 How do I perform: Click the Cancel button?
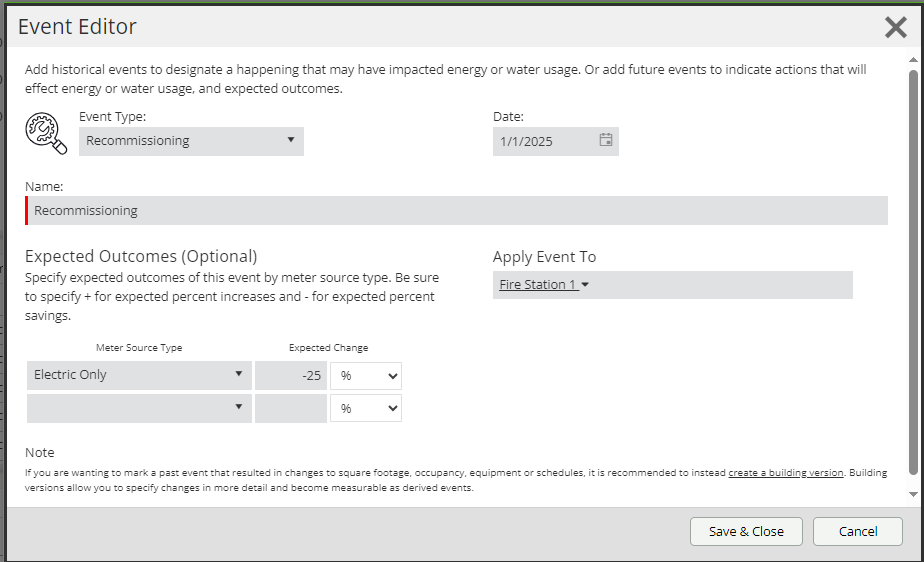pyautogui.click(x=858, y=531)
